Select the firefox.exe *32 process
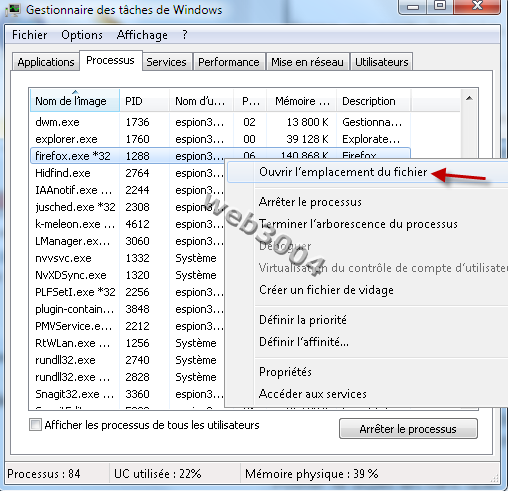This screenshot has height=491, width=508. (128, 156)
